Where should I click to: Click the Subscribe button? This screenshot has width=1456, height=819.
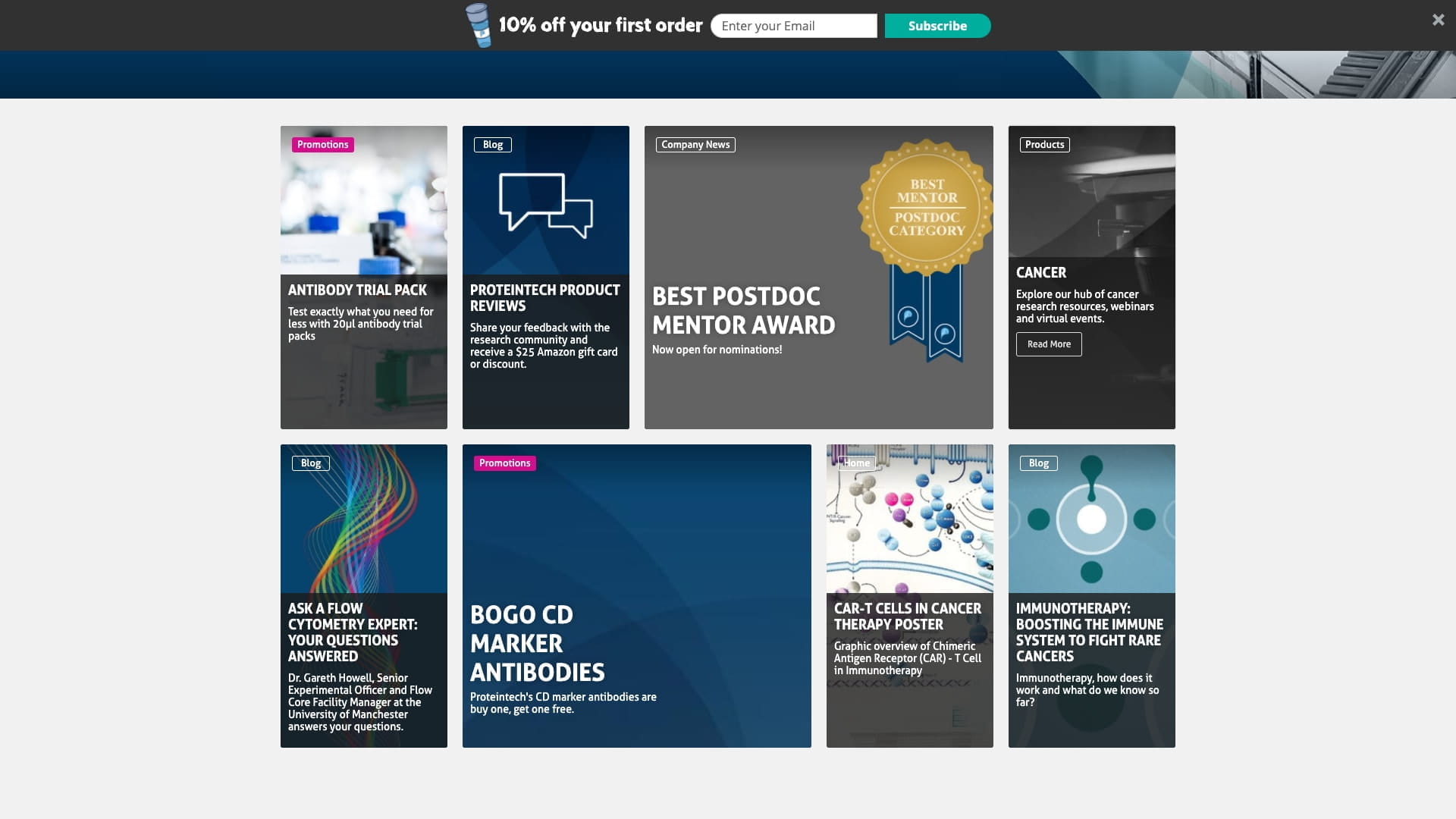coord(937,26)
